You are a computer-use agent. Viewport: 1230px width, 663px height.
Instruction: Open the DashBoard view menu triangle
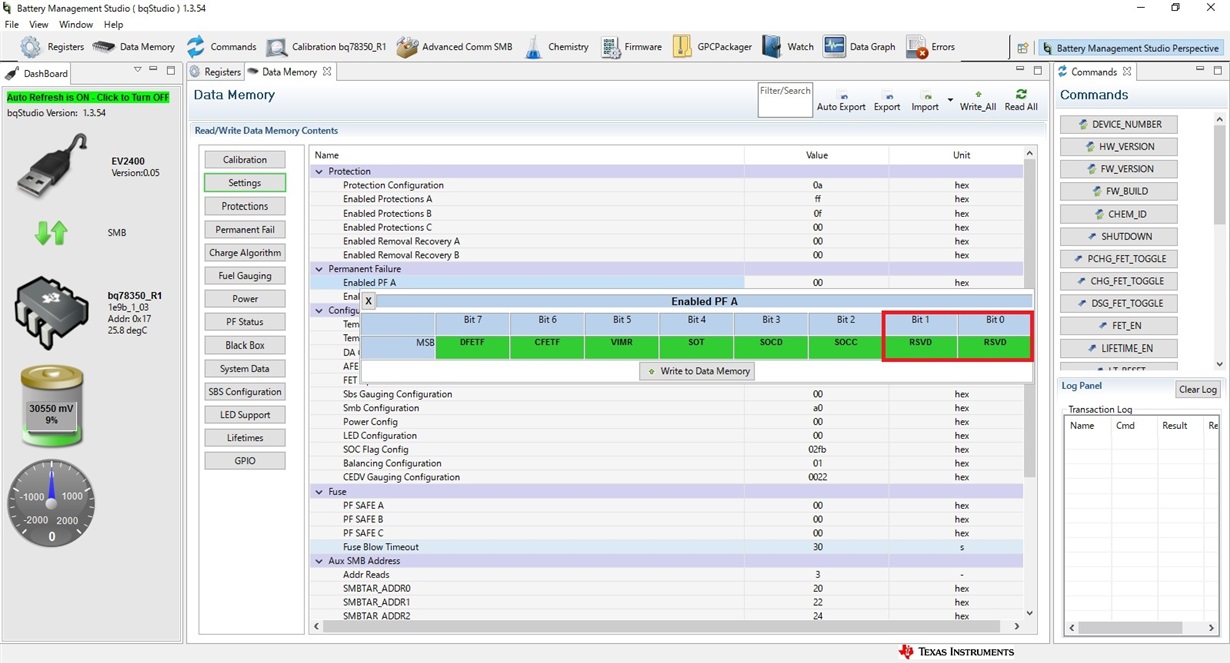click(x=138, y=70)
